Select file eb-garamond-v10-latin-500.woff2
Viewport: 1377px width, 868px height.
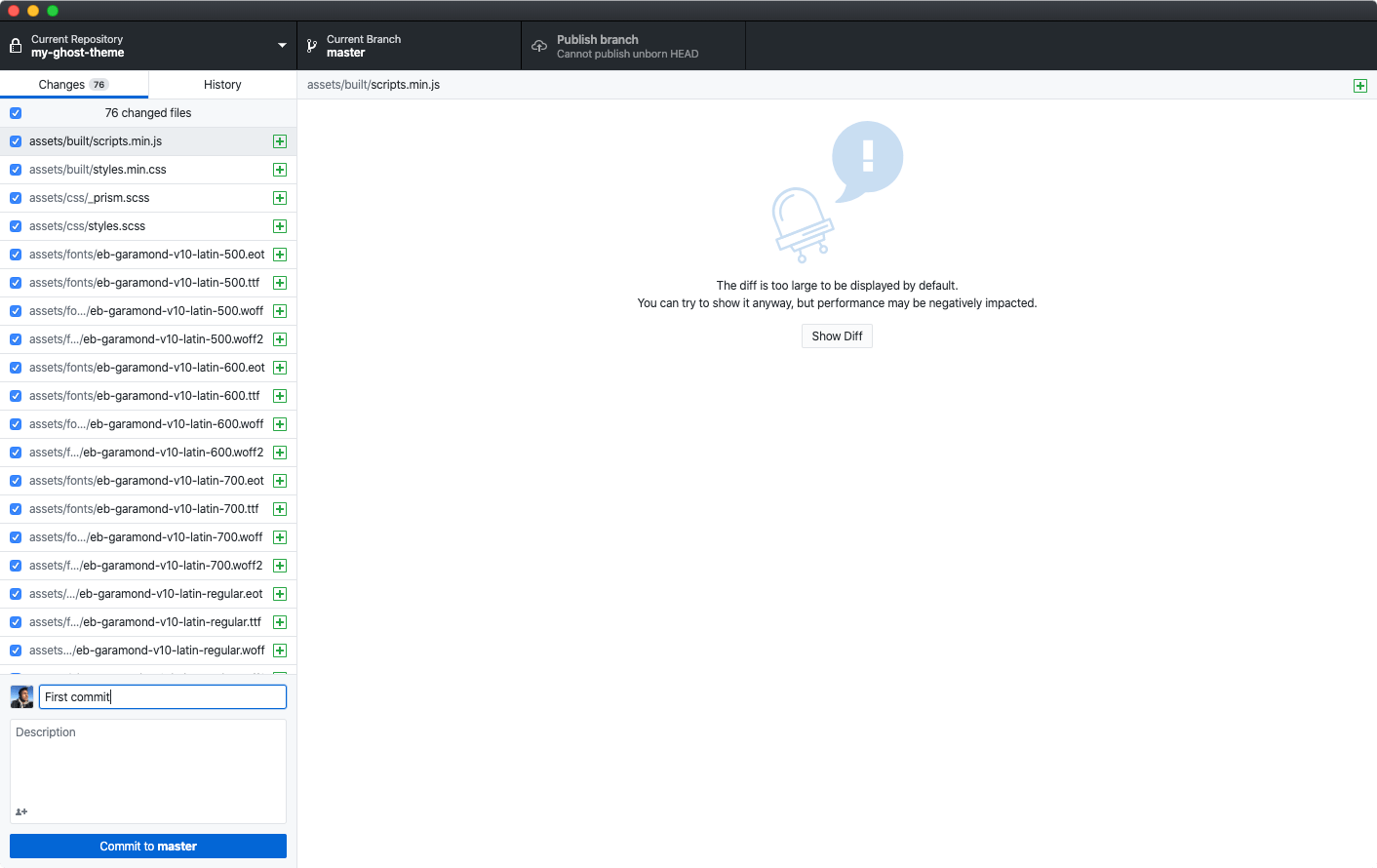click(148, 339)
